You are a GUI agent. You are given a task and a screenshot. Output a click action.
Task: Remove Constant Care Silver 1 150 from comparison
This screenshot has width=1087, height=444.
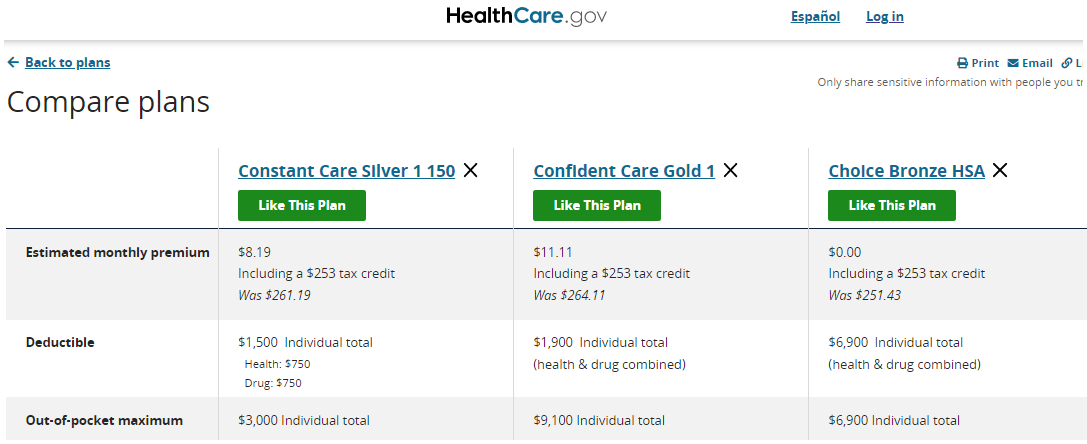point(470,171)
